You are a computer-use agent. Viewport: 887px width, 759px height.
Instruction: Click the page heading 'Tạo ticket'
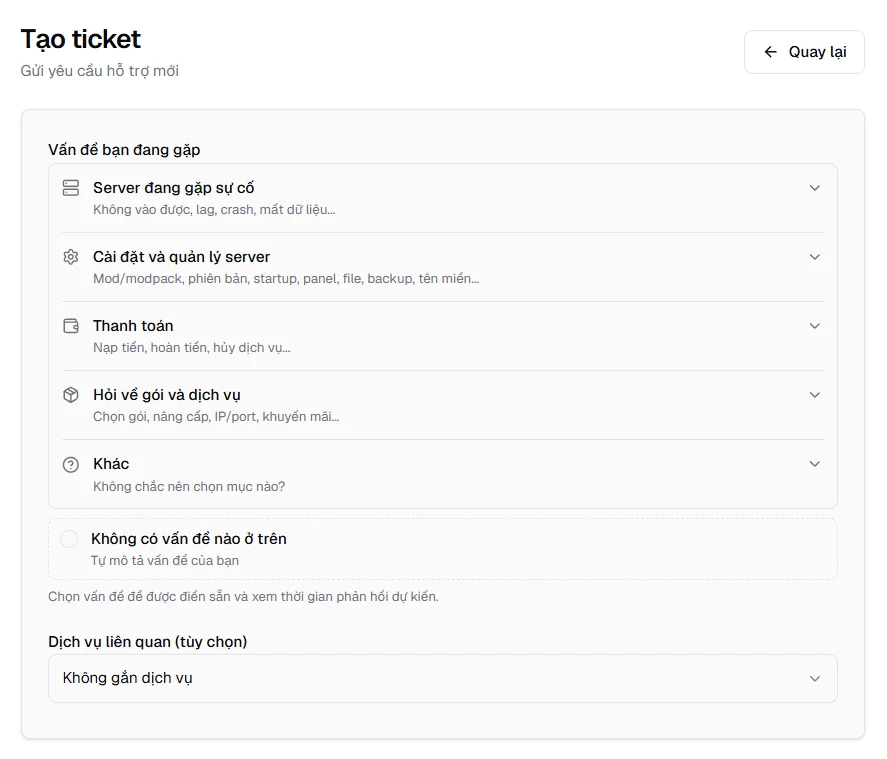pos(81,39)
